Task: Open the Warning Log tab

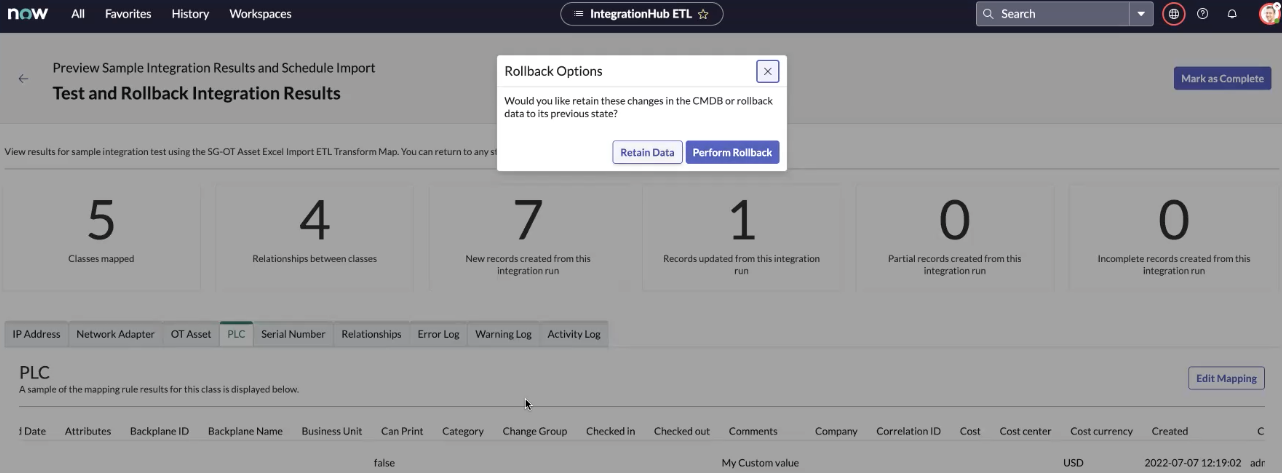Action: coord(503,334)
